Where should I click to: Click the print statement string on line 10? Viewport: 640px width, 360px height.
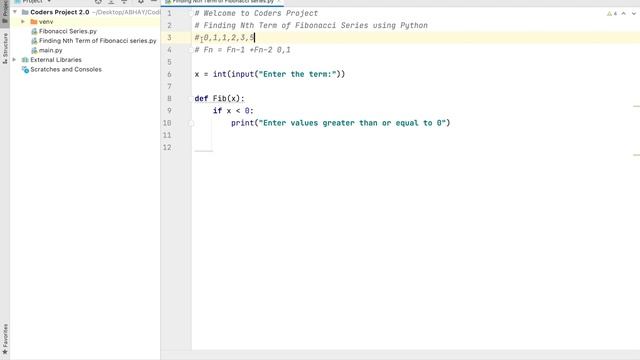[352, 123]
